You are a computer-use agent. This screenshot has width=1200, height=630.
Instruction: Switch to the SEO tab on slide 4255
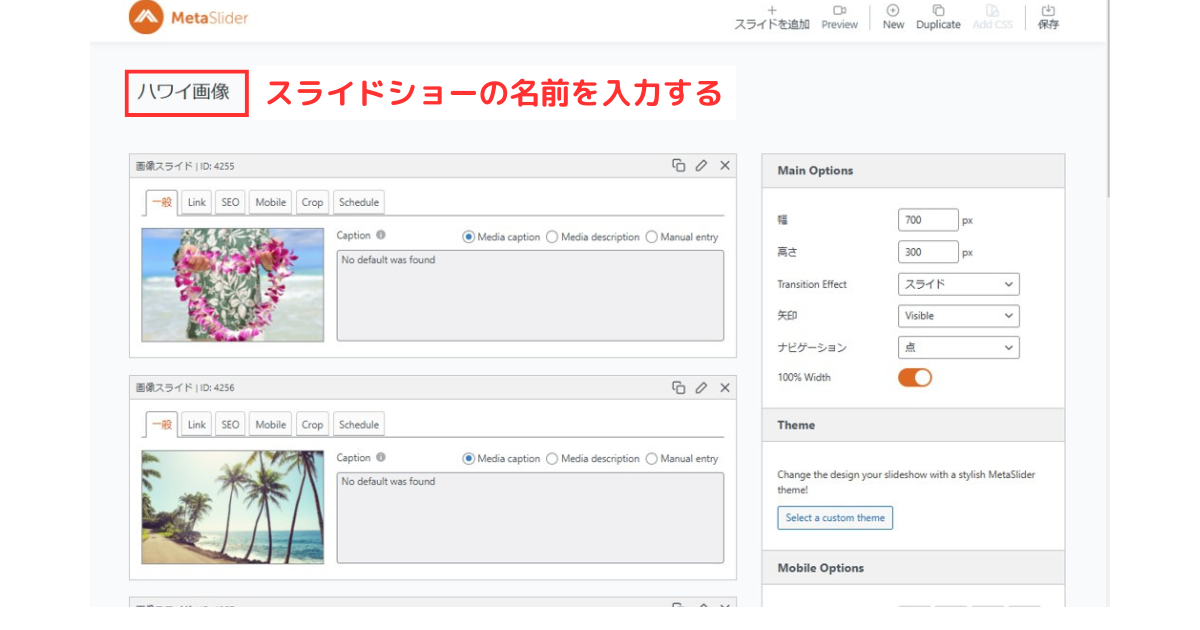[229, 201]
